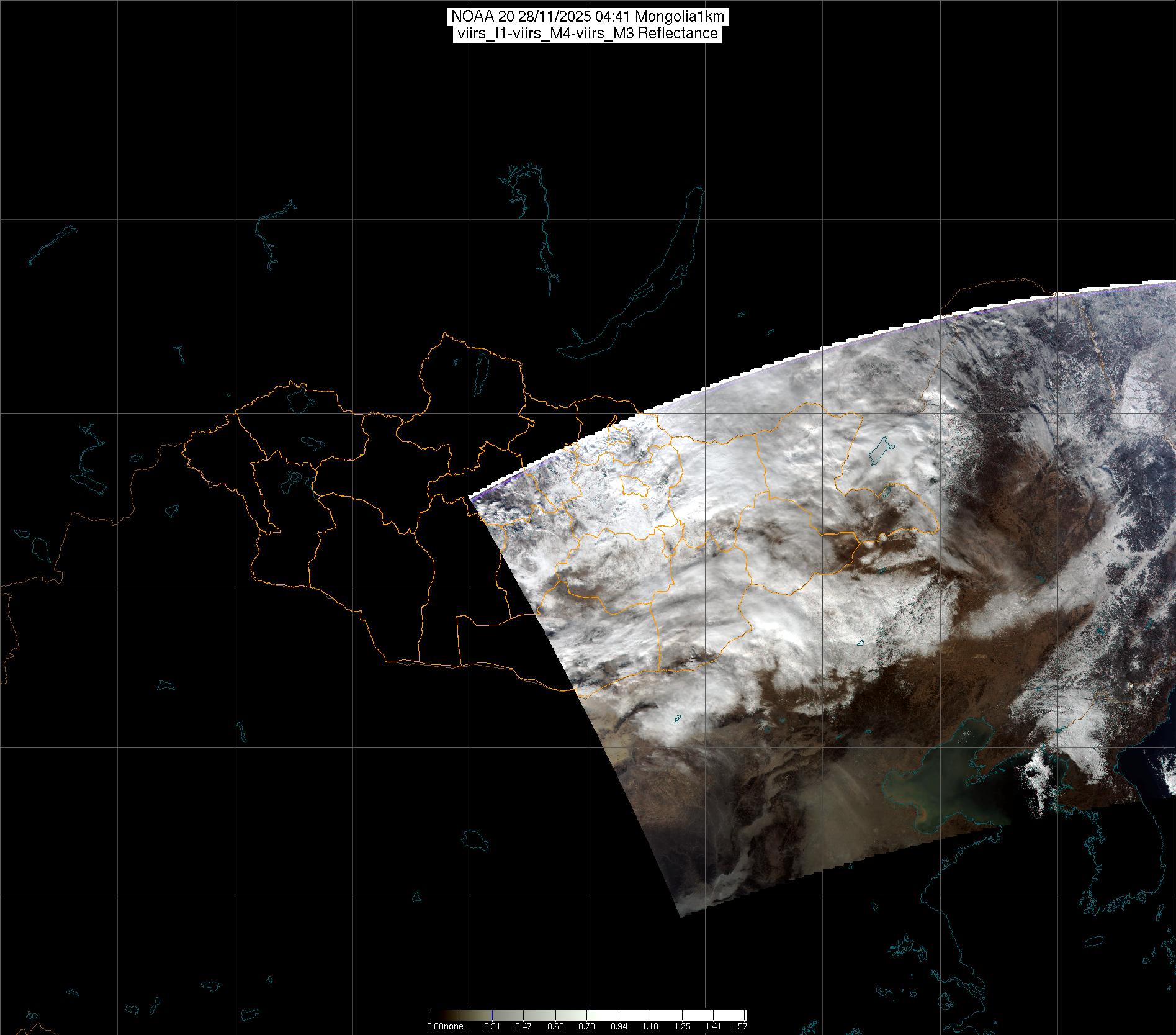Click the 0.63 colorbar value
This screenshot has width=1176, height=1035.
pos(556,1026)
